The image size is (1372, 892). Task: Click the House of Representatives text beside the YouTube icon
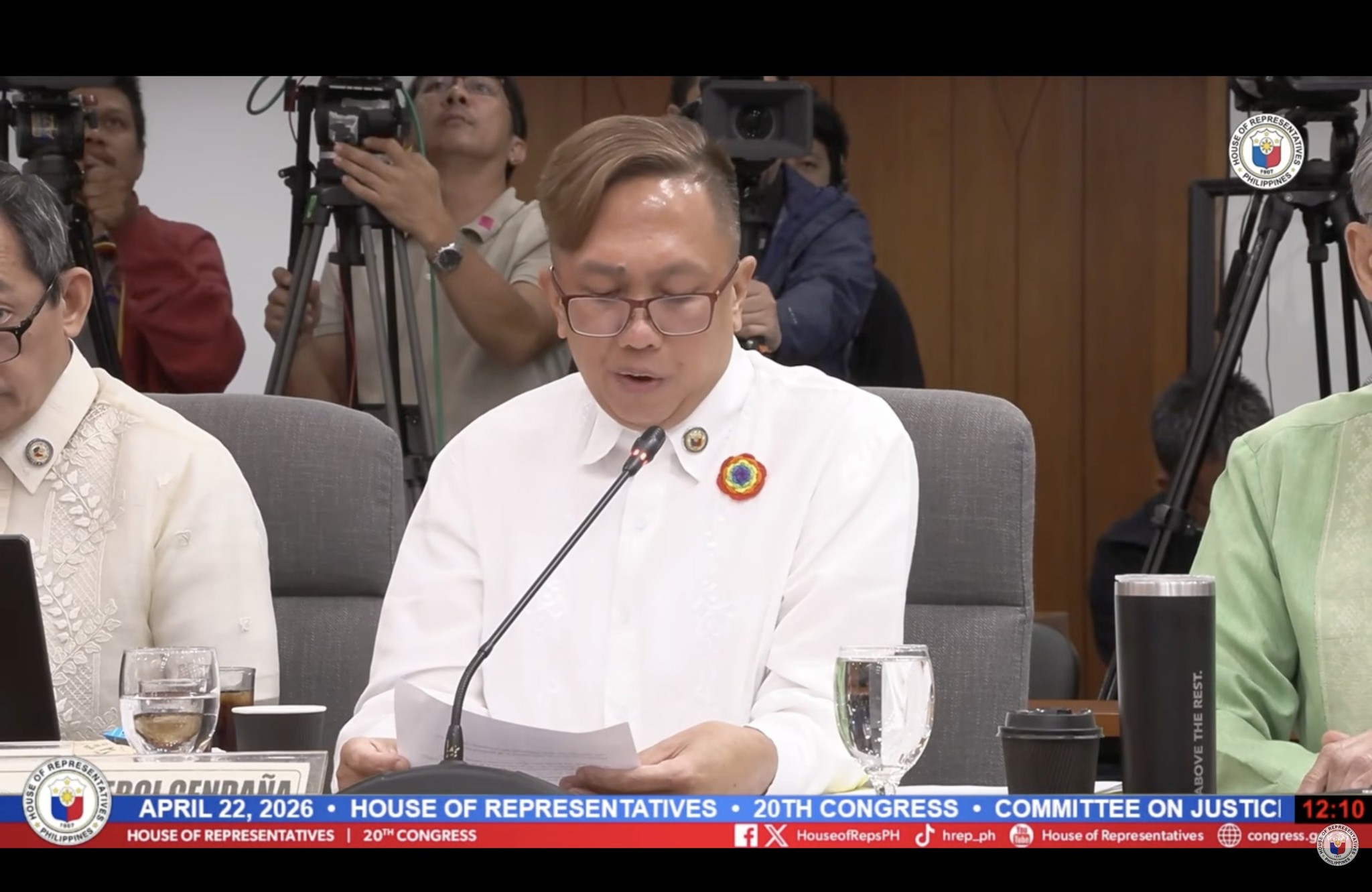point(1122,836)
